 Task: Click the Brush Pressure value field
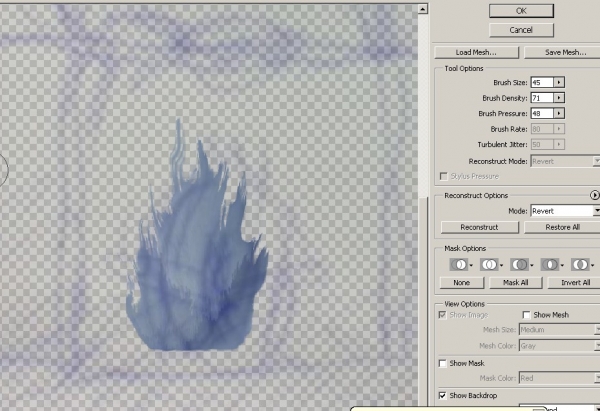pyautogui.click(x=542, y=113)
